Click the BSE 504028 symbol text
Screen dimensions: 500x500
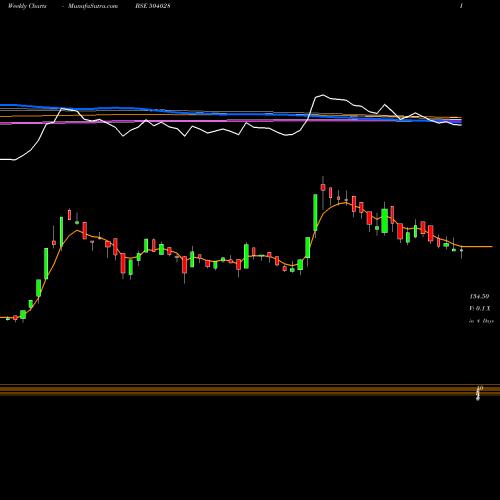point(153,6)
